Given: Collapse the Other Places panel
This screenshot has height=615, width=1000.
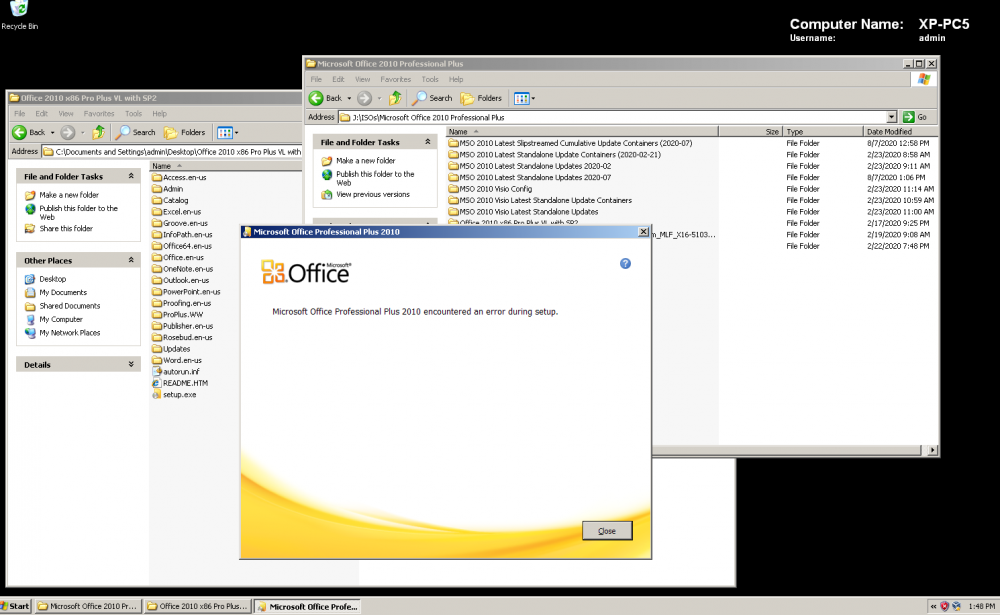Looking at the screenshot, I should pyautogui.click(x=131, y=260).
